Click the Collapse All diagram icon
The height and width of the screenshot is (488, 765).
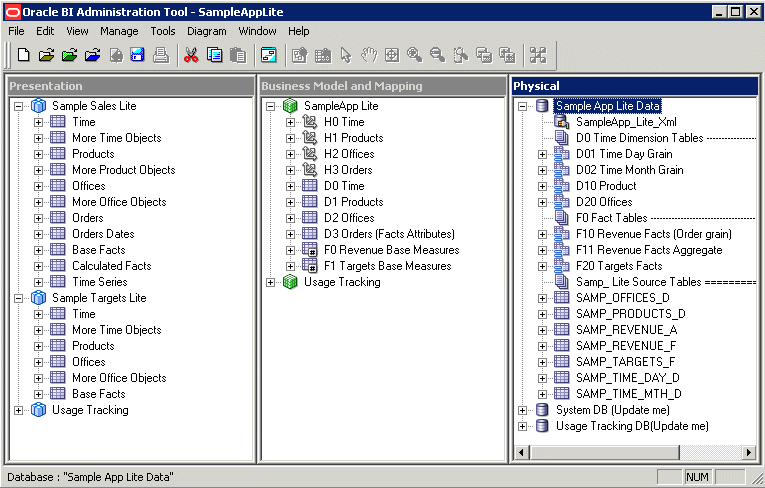[x=483, y=55]
